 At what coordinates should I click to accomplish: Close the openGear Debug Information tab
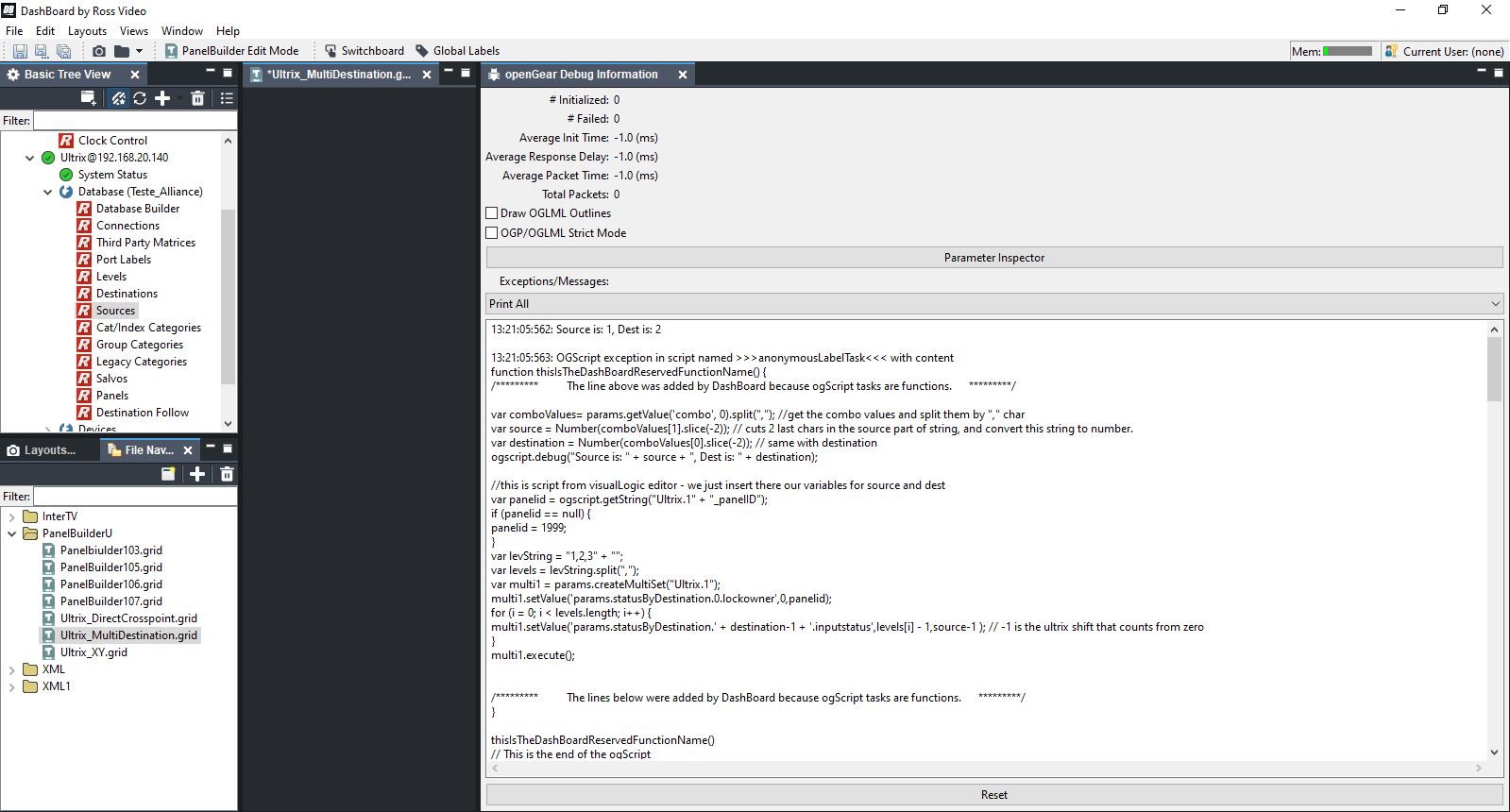(683, 75)
